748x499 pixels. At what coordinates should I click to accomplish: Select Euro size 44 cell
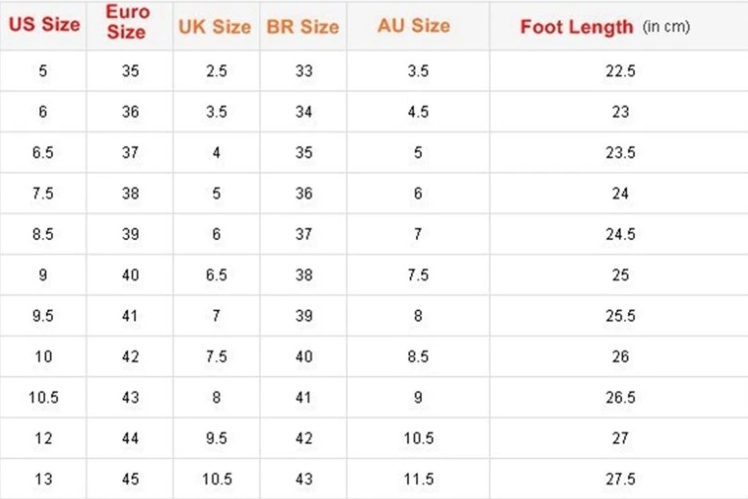130,438
